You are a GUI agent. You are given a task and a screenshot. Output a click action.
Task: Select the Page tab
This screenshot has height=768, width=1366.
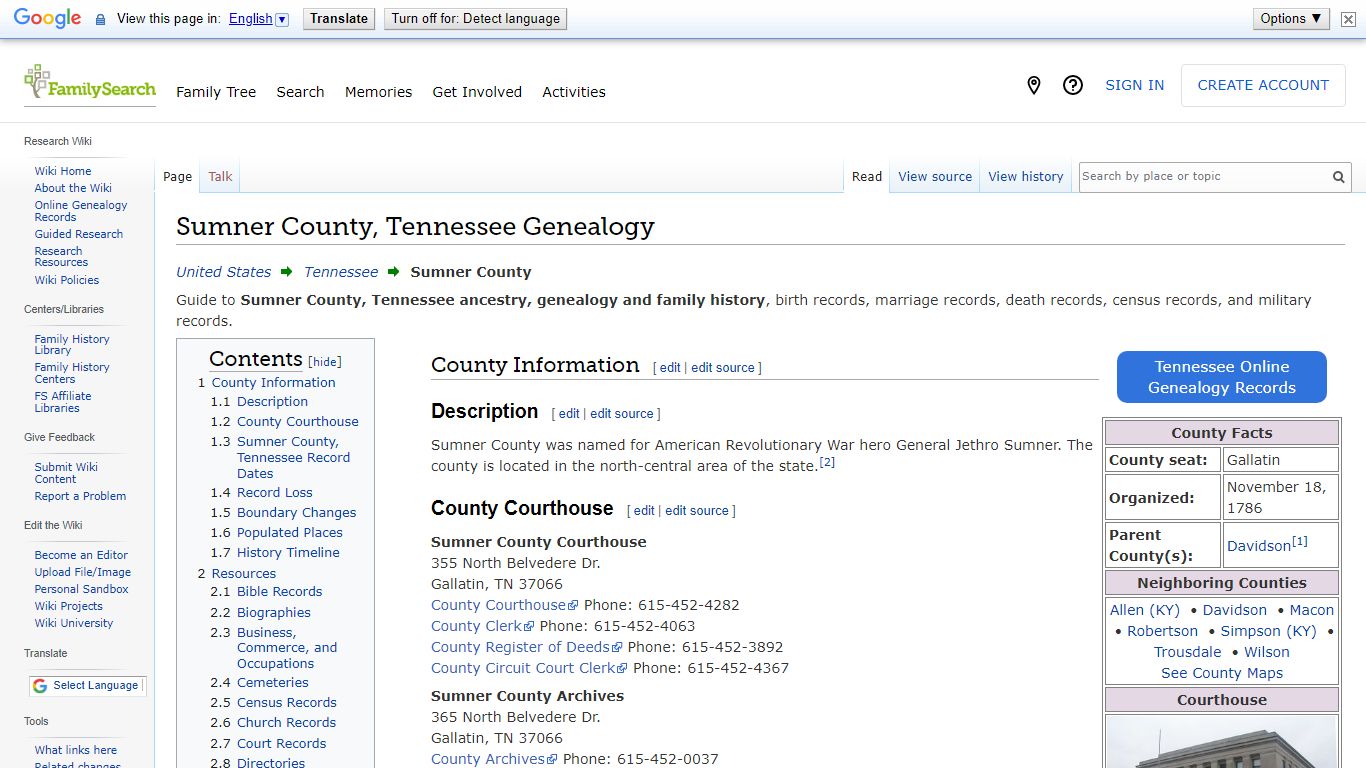click(x=177, y=177)
